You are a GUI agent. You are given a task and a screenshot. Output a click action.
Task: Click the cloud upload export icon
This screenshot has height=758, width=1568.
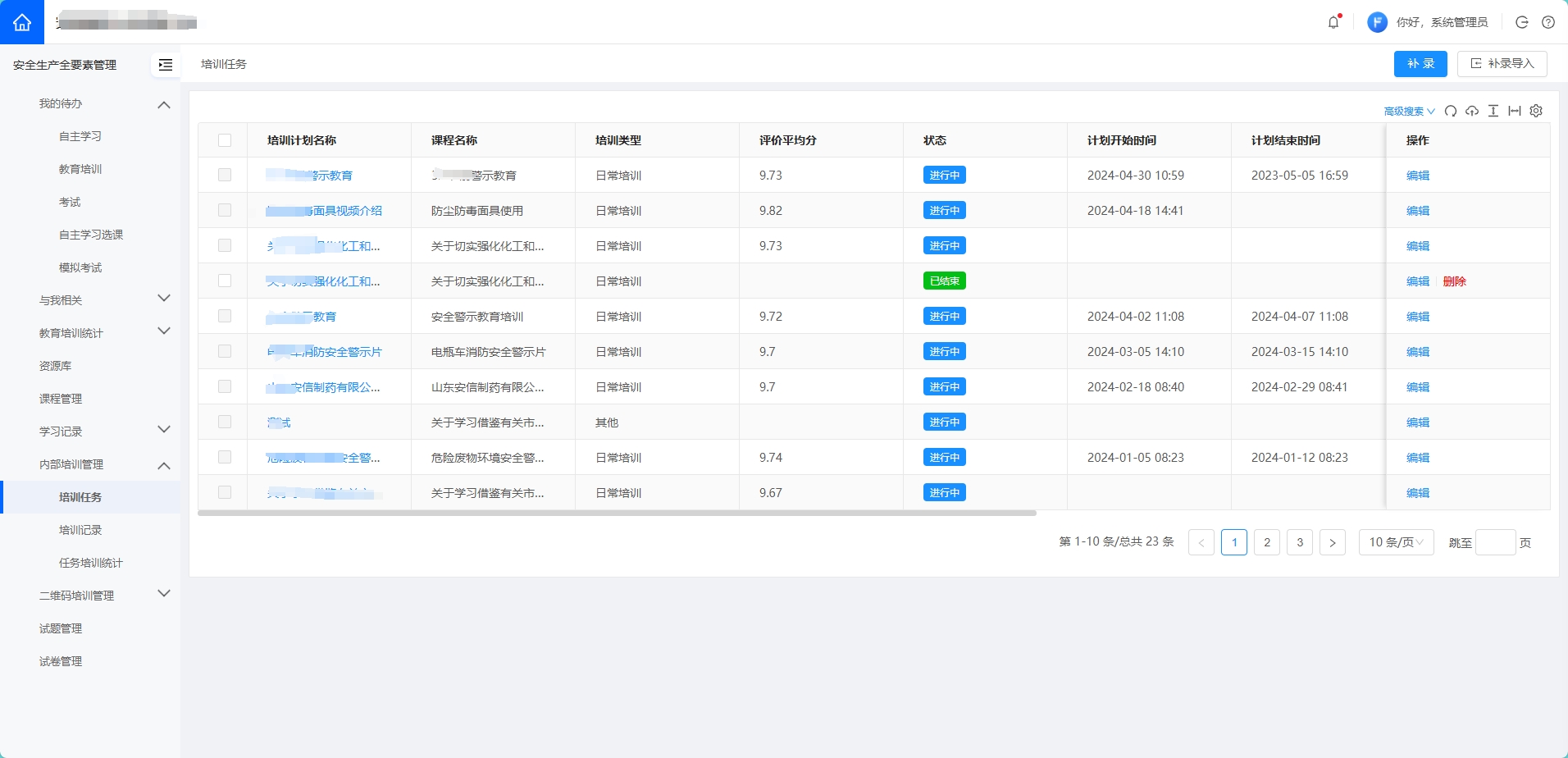(1472, 111)
